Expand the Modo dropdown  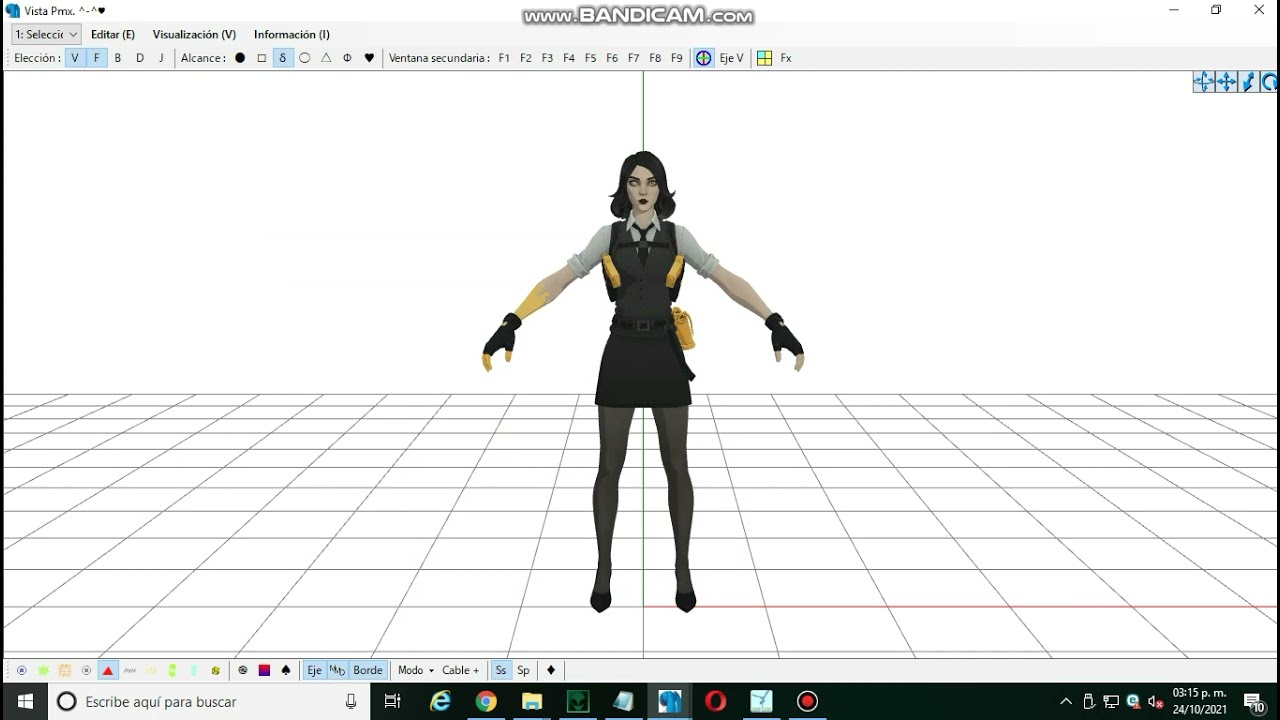(x=415, y=670)
